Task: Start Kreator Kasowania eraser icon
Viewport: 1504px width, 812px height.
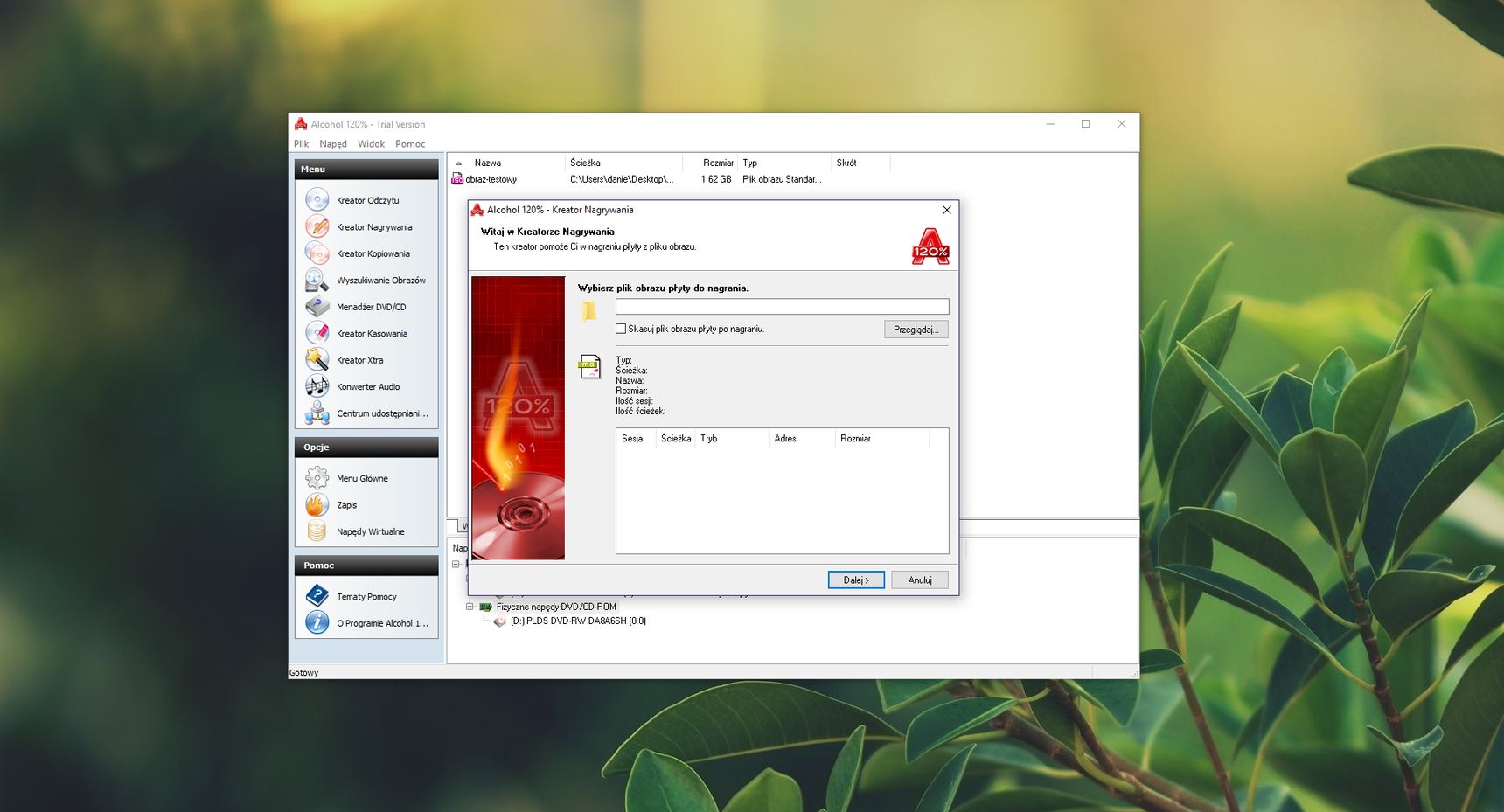Action: click(x=317, y=333)
